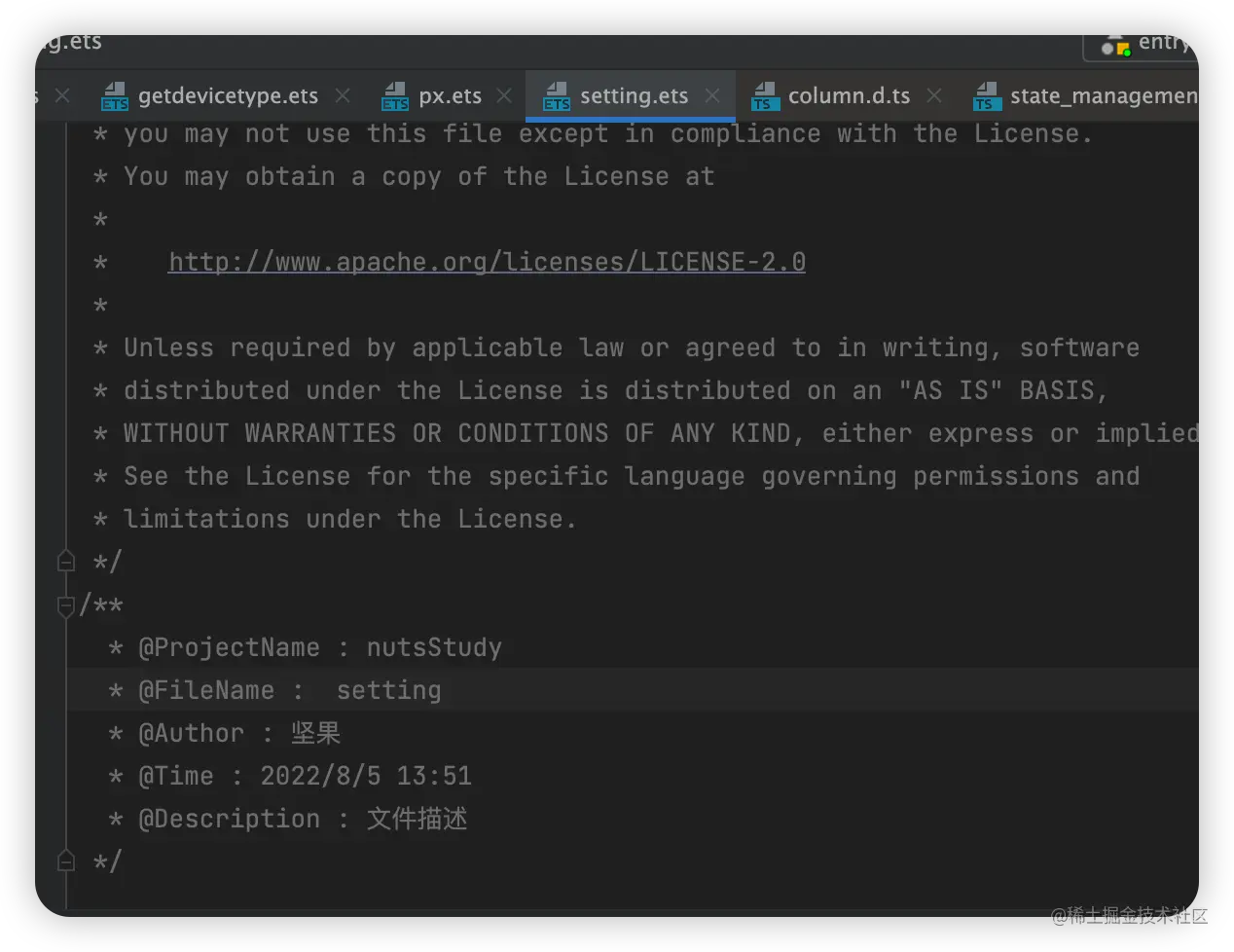The width and height of the screenshot is (1234, 952).
Task: Click the 'WITHOUT WARRANTIES OR CONDITIONS' line
Action: [x=645, y=433]
